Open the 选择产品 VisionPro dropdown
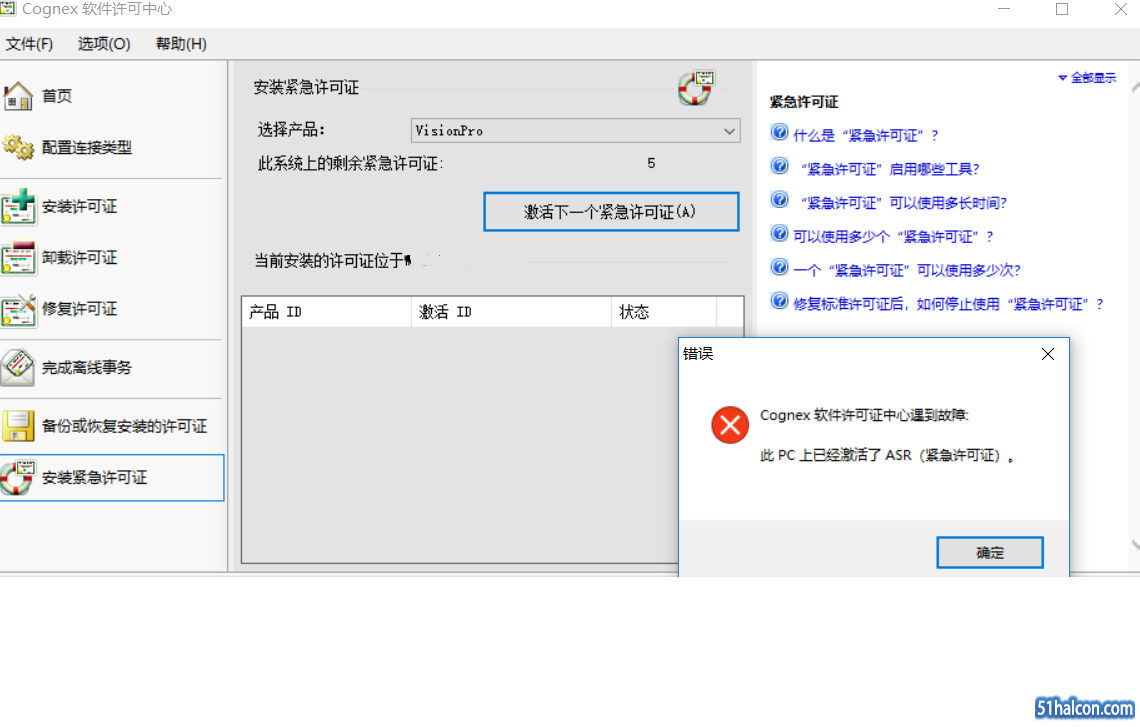Image resolution: width=1140 pixels, height=727 pixels. 575,131
